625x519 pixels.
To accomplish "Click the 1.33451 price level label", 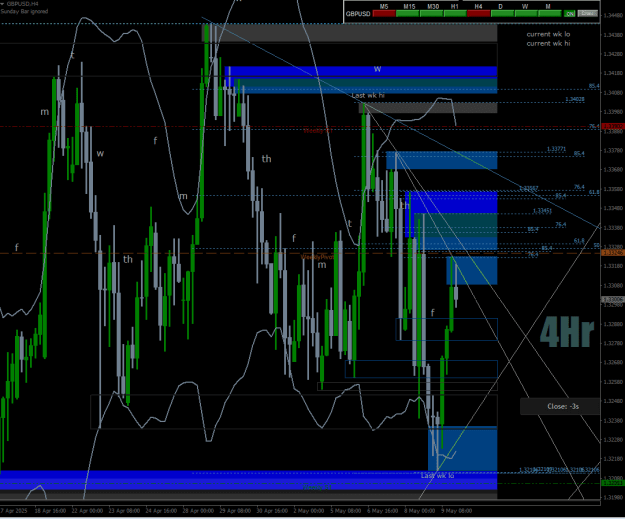I will (x=542, y=211).
